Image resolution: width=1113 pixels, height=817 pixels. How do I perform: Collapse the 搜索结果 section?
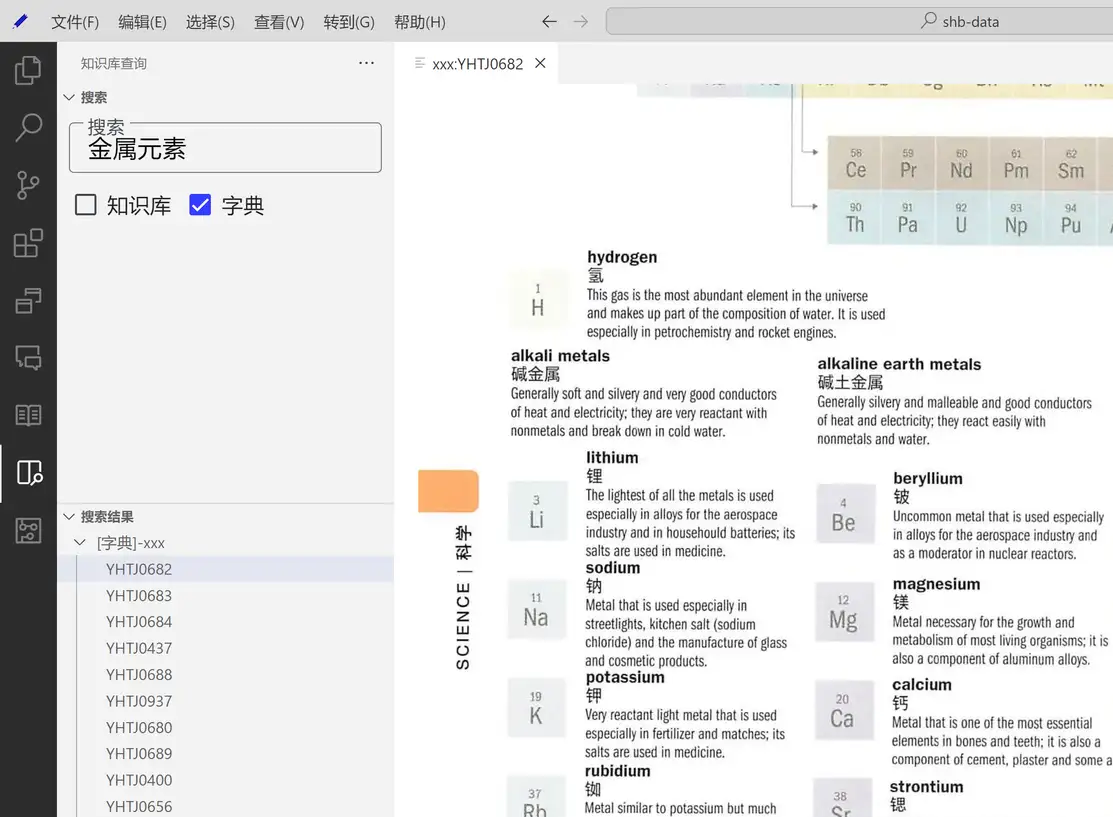pyautogui.click(x=69, y=517)
